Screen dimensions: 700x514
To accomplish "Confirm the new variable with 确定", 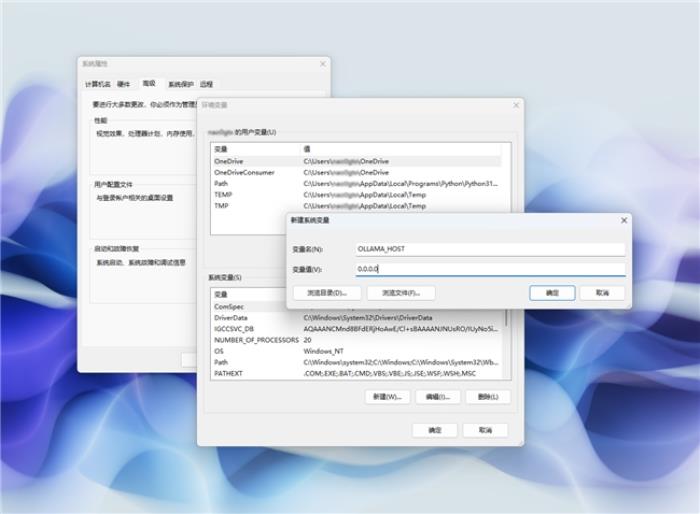I will pos(552,293).
